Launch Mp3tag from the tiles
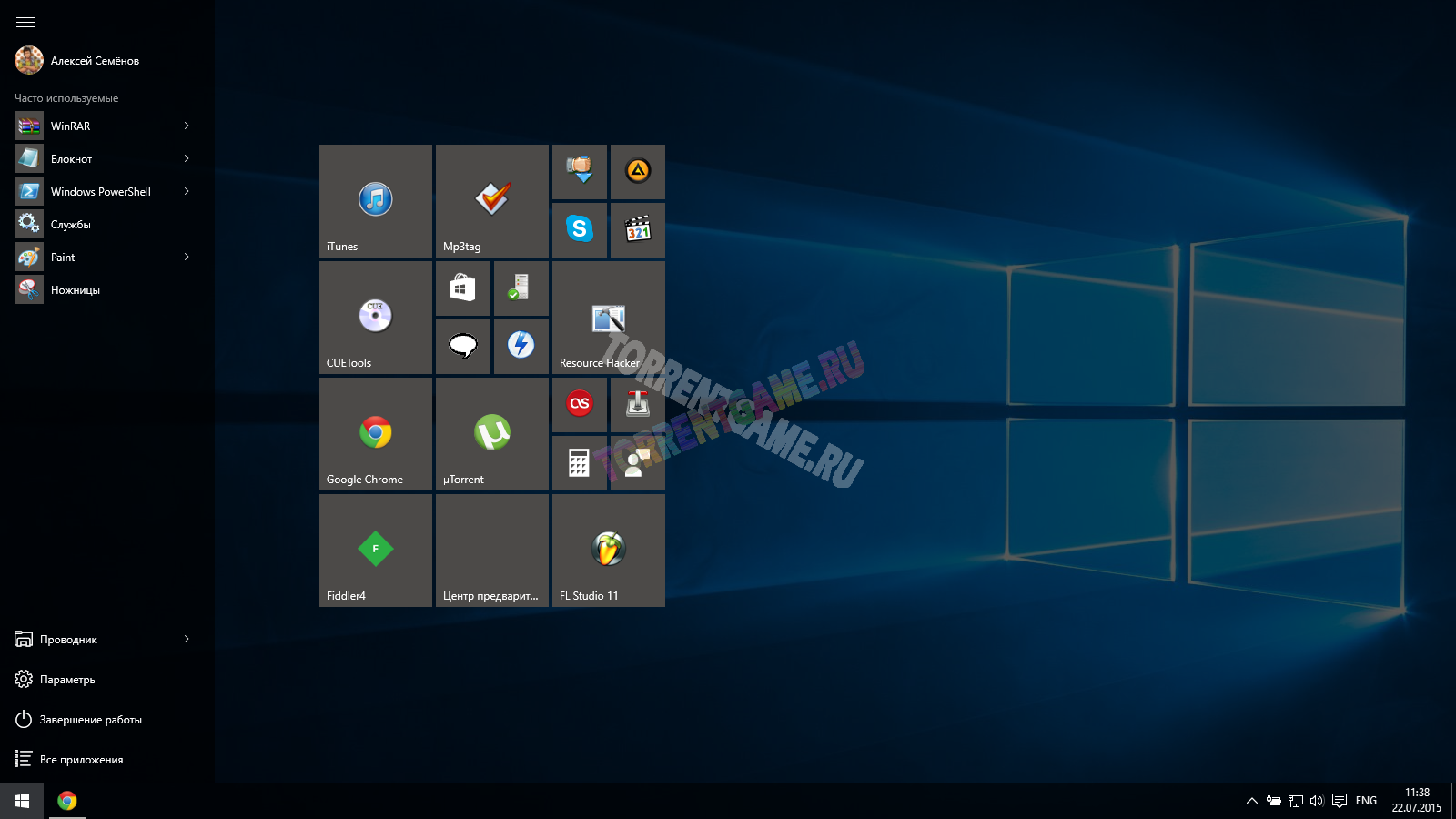Viewport: 1456px width, 819px height. (x=491, y=200)
